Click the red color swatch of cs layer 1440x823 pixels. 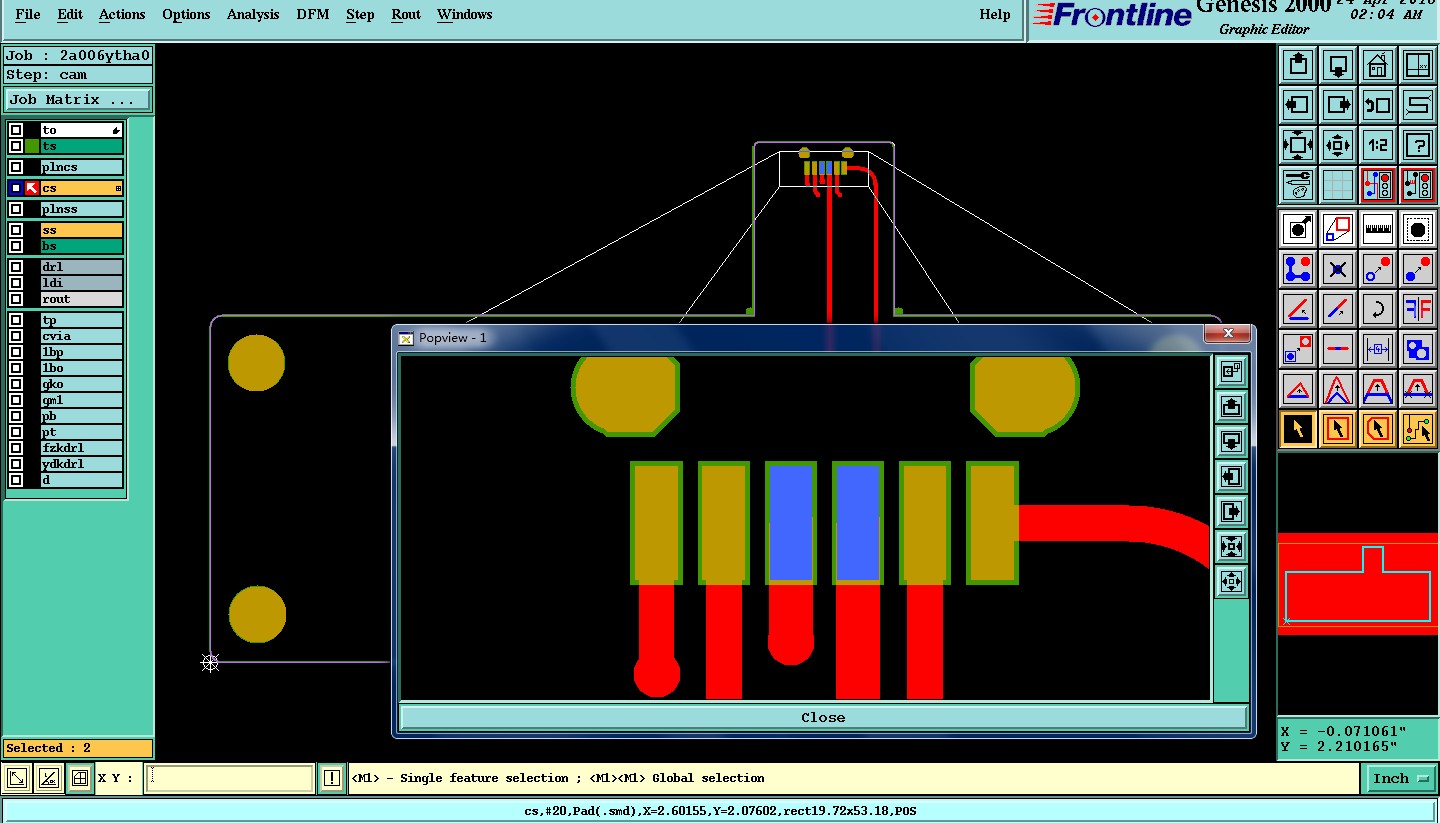coord(32,188)
